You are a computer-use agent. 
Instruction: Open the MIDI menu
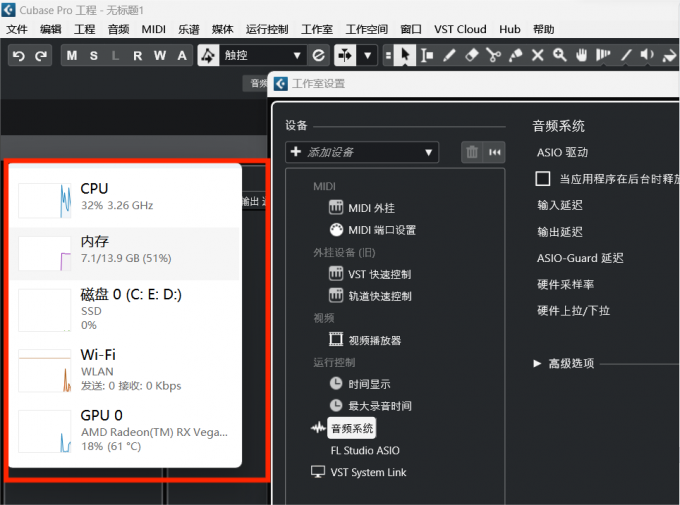(x=154, y=29)
